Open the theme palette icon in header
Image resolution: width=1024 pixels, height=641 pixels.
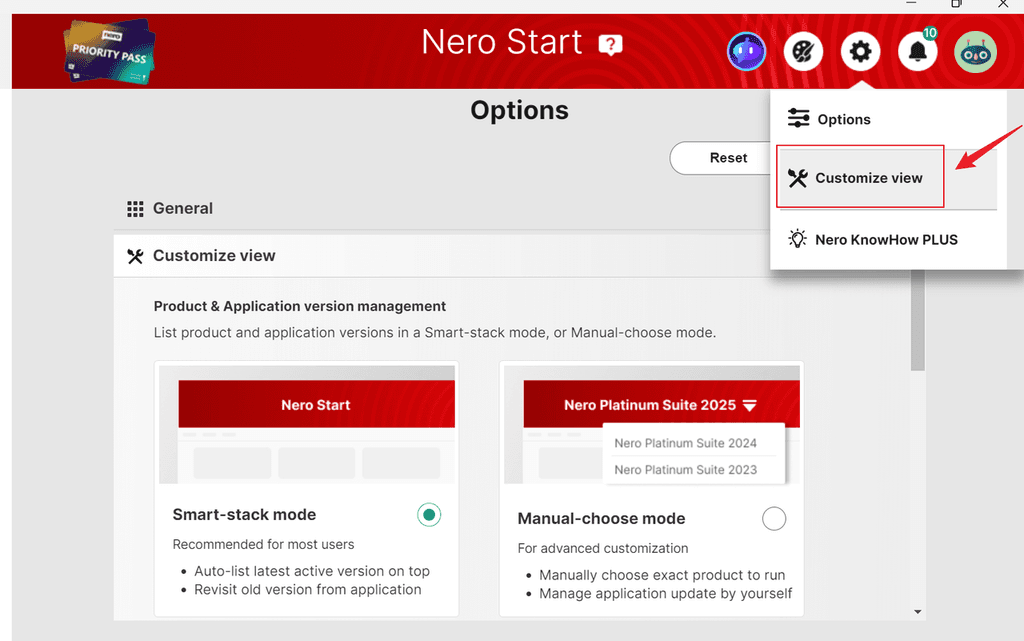(x=803, y=52)
